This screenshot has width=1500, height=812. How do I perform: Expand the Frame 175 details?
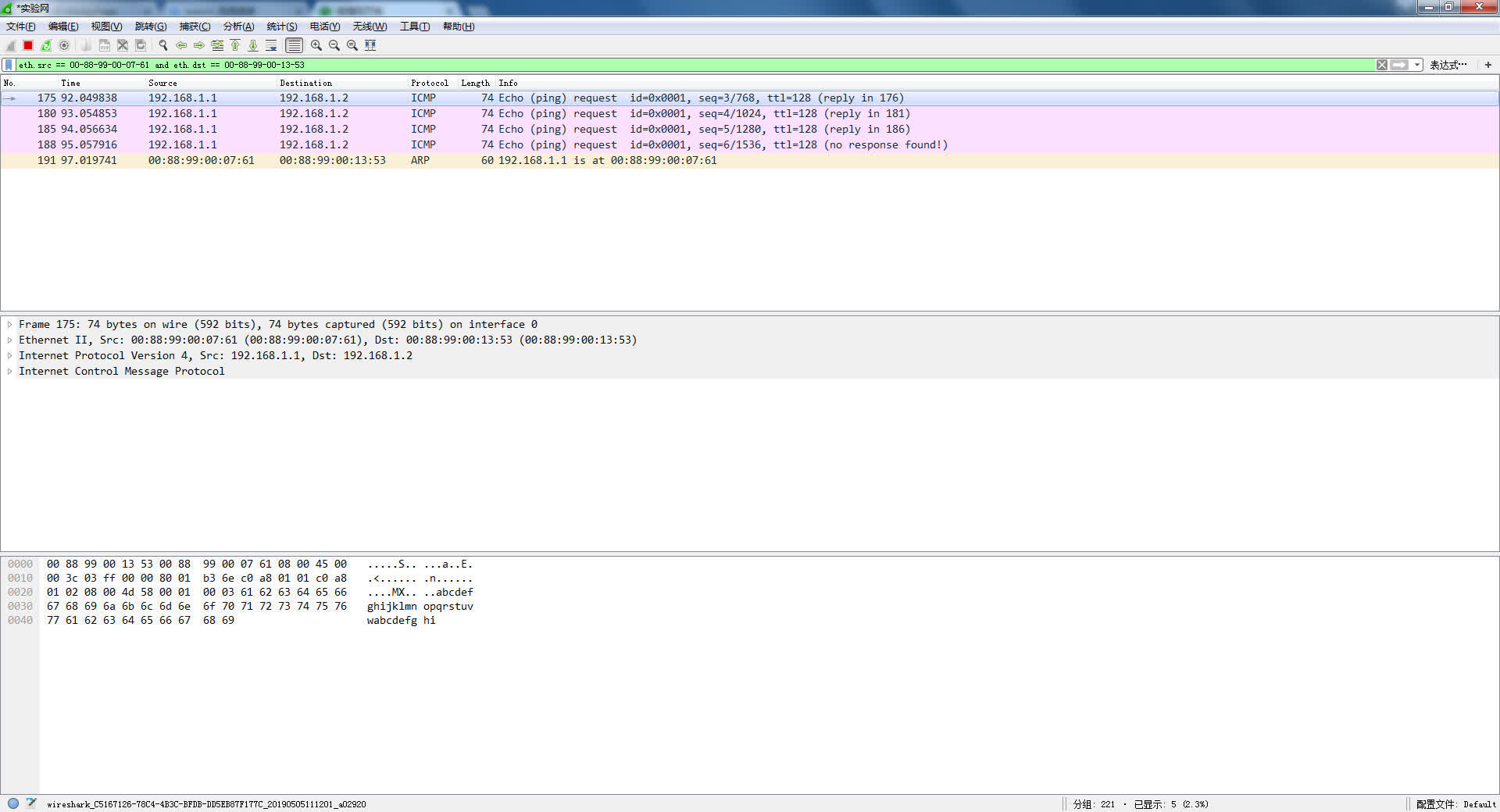[9, 325]
